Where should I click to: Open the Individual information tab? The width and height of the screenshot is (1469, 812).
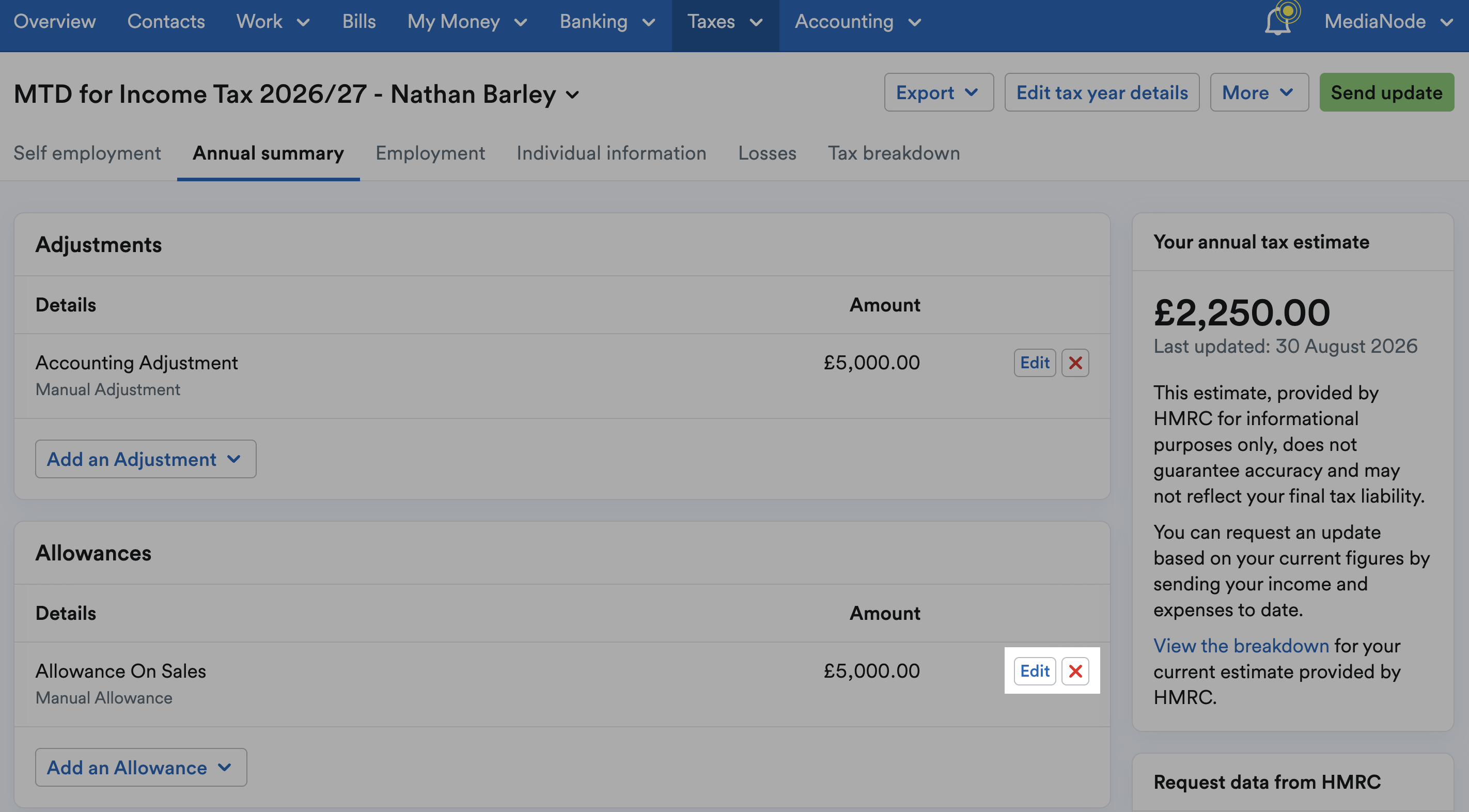coord(612,153)
